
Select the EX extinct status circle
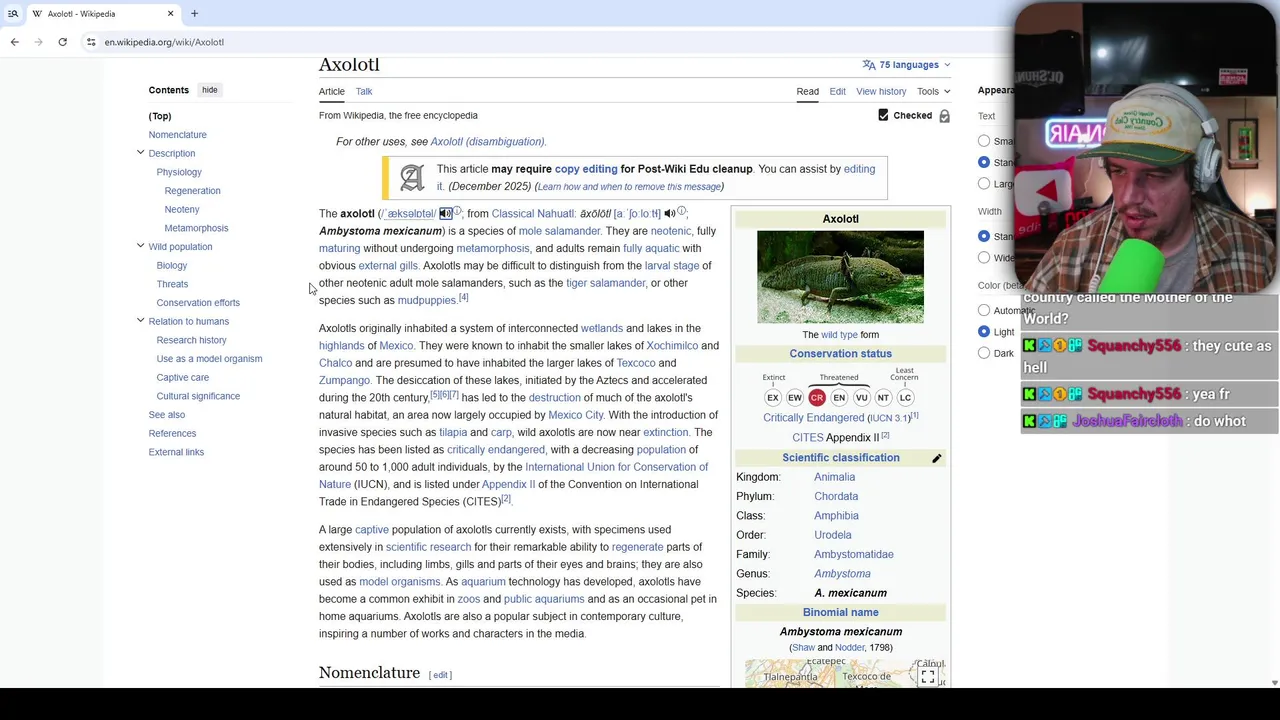pos(773,398)
